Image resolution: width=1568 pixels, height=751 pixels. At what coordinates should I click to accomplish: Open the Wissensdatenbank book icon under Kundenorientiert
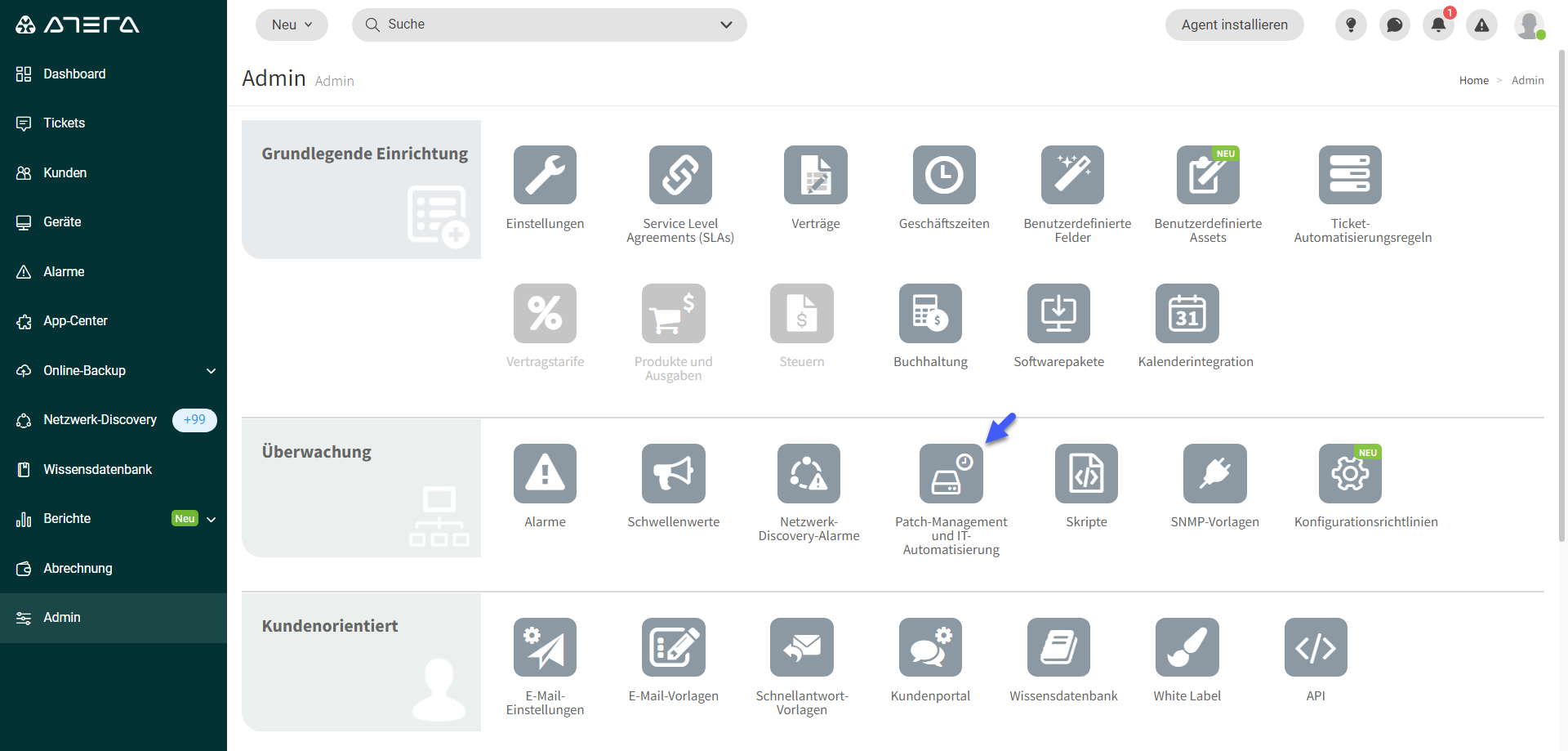coord(1058,647)
